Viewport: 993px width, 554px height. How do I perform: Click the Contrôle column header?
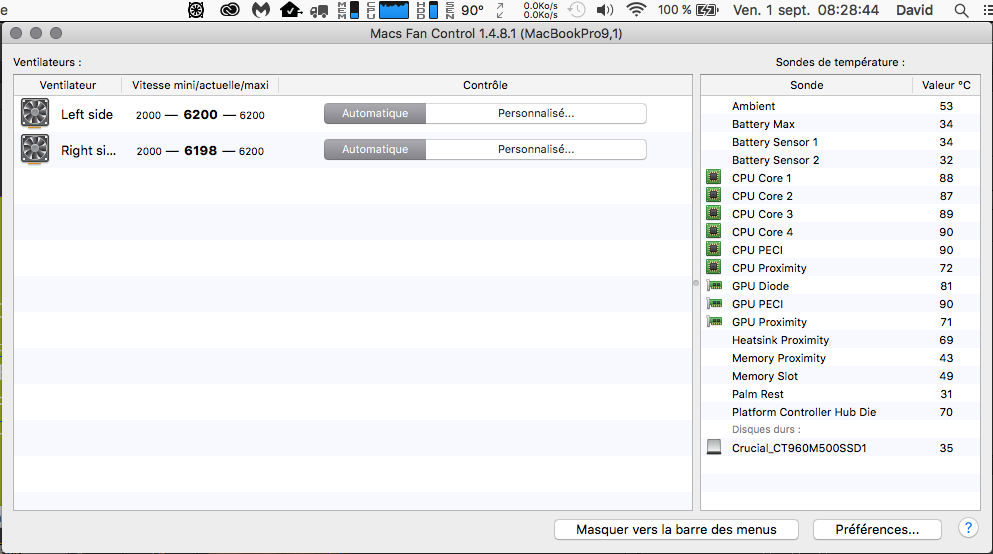(485, 85)
